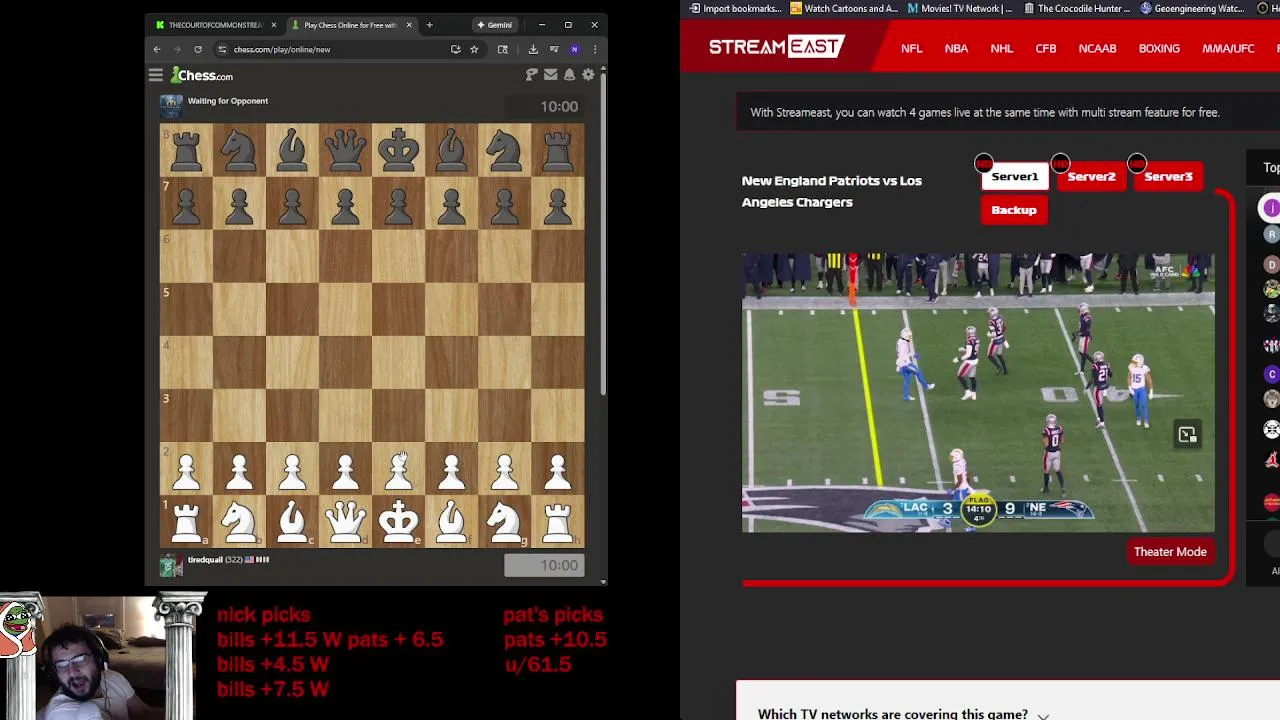Reload the chess.com page
The height and width of the screenshot is (720, 1280).
(x=198, y=49)
